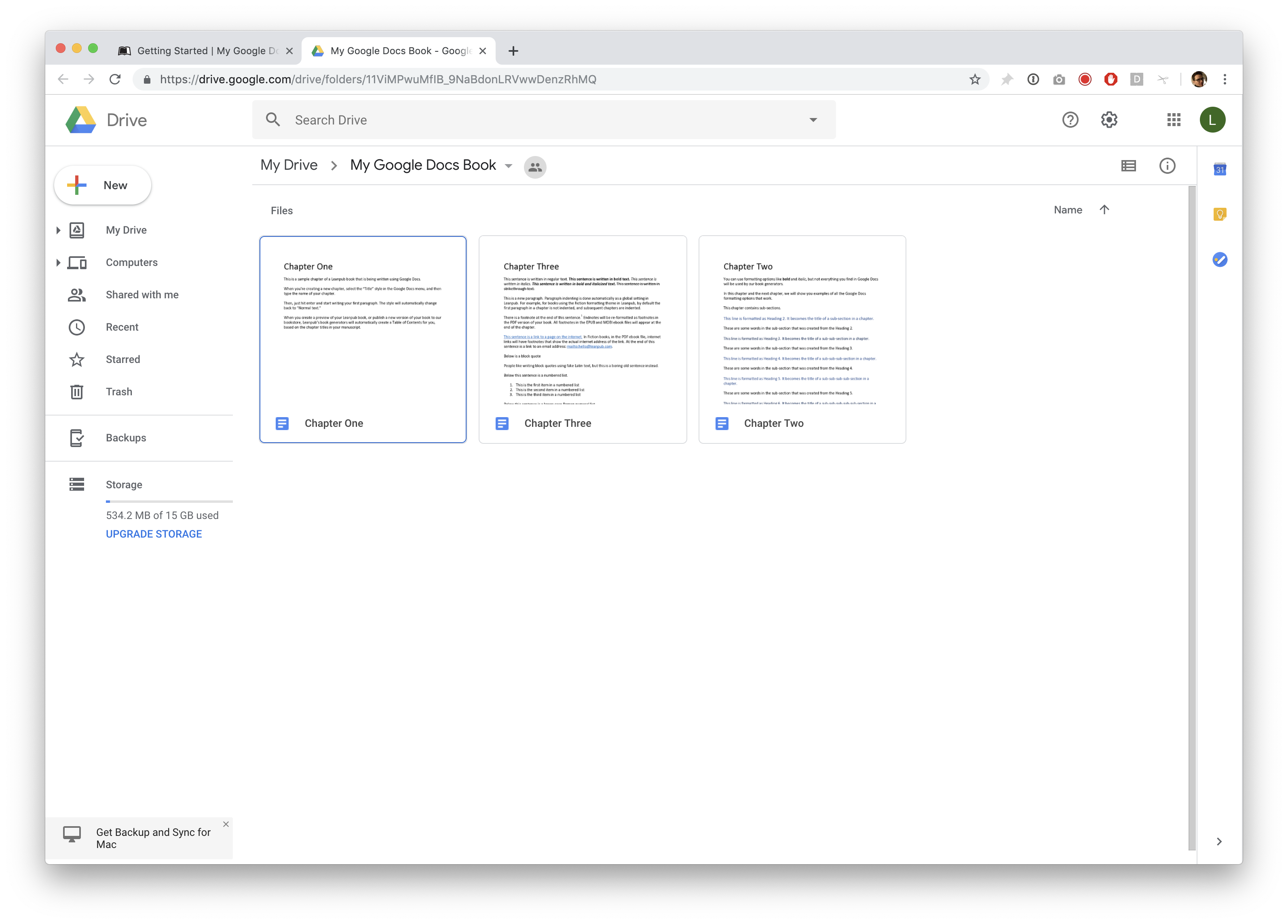Click the red record extension icon
Screen dimensions: 1288x924
pos(1085,80)
